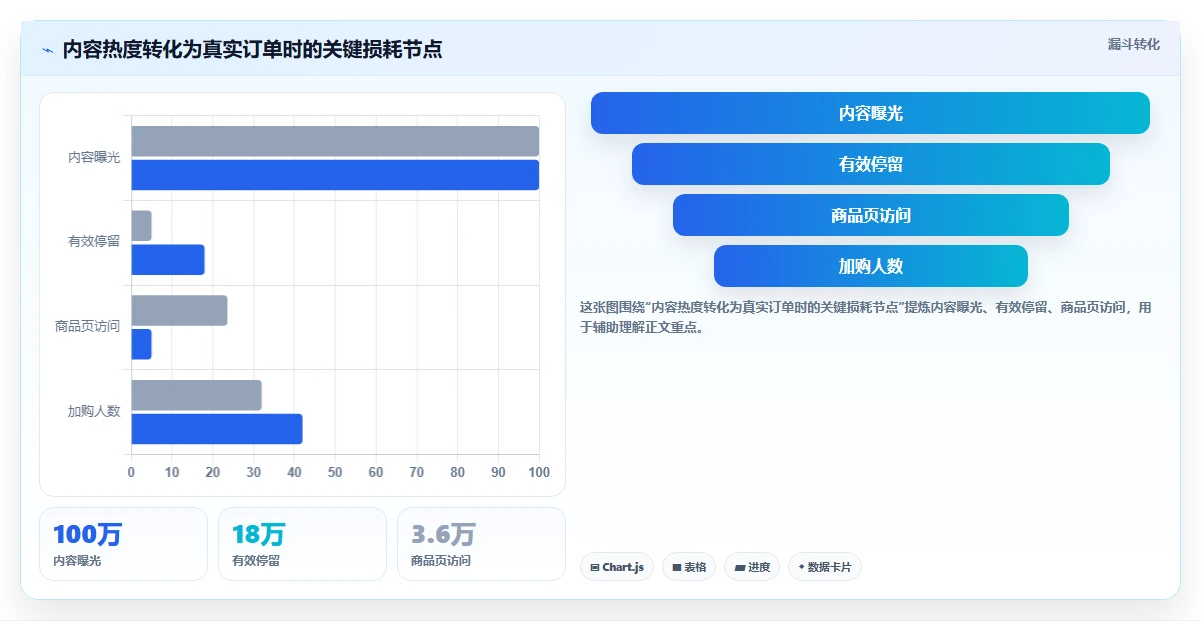The width and height of the screenshot is (1201, 621).
Task: Select the 商品页访问 funnel stage
Action: tap(870, 215)
